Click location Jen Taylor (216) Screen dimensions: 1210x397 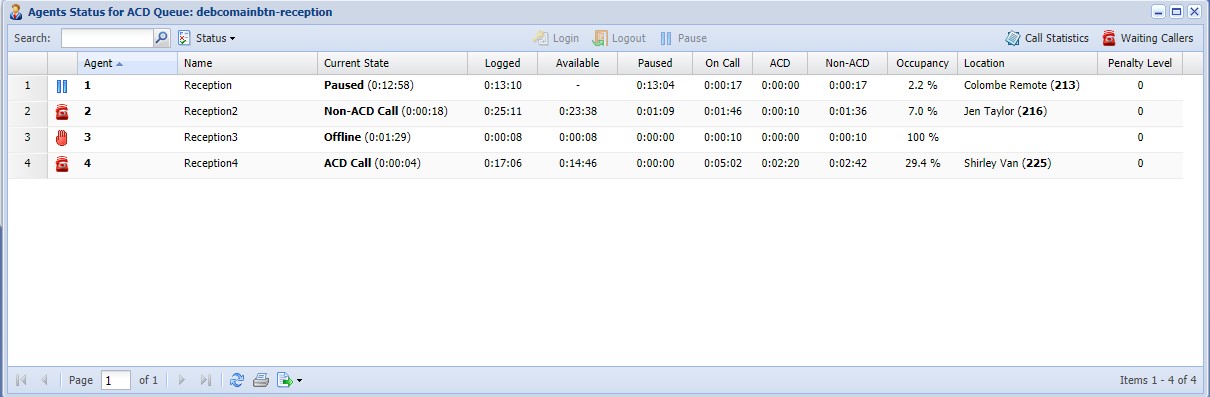(1005, 112)
